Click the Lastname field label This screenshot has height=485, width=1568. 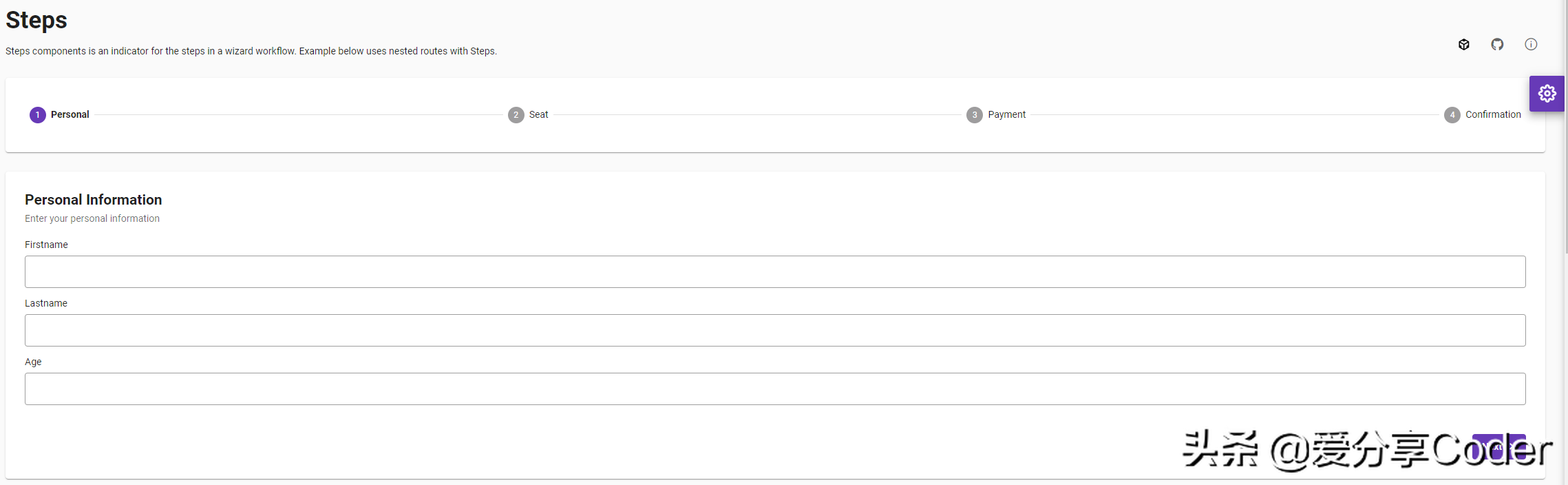click(x=46, y=303)
